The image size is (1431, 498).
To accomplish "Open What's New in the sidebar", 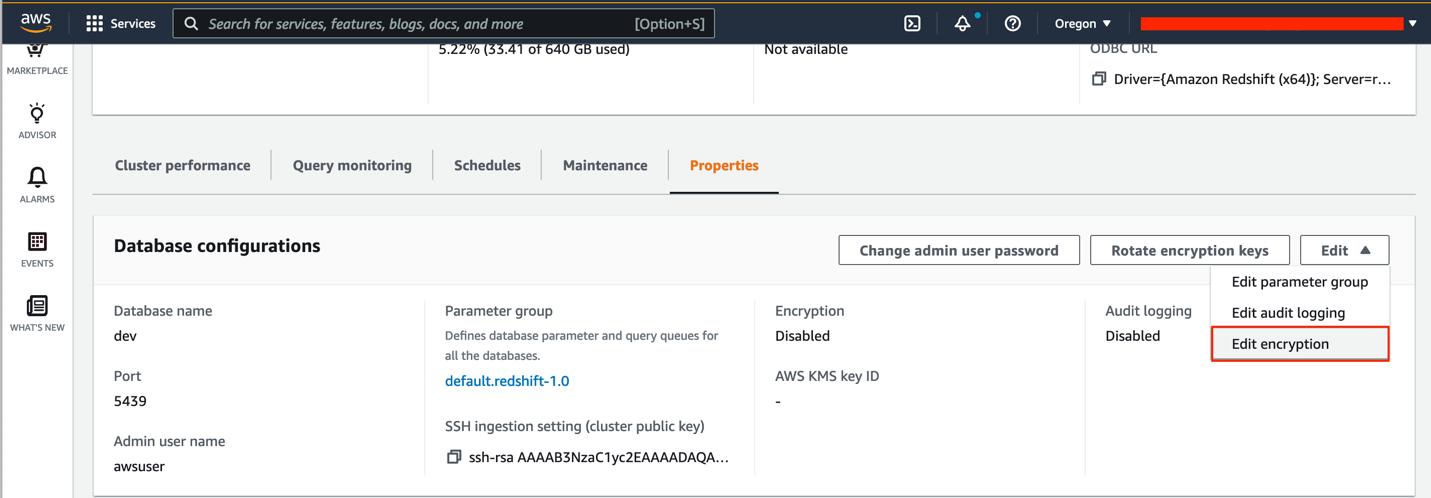I will (37, 313).
